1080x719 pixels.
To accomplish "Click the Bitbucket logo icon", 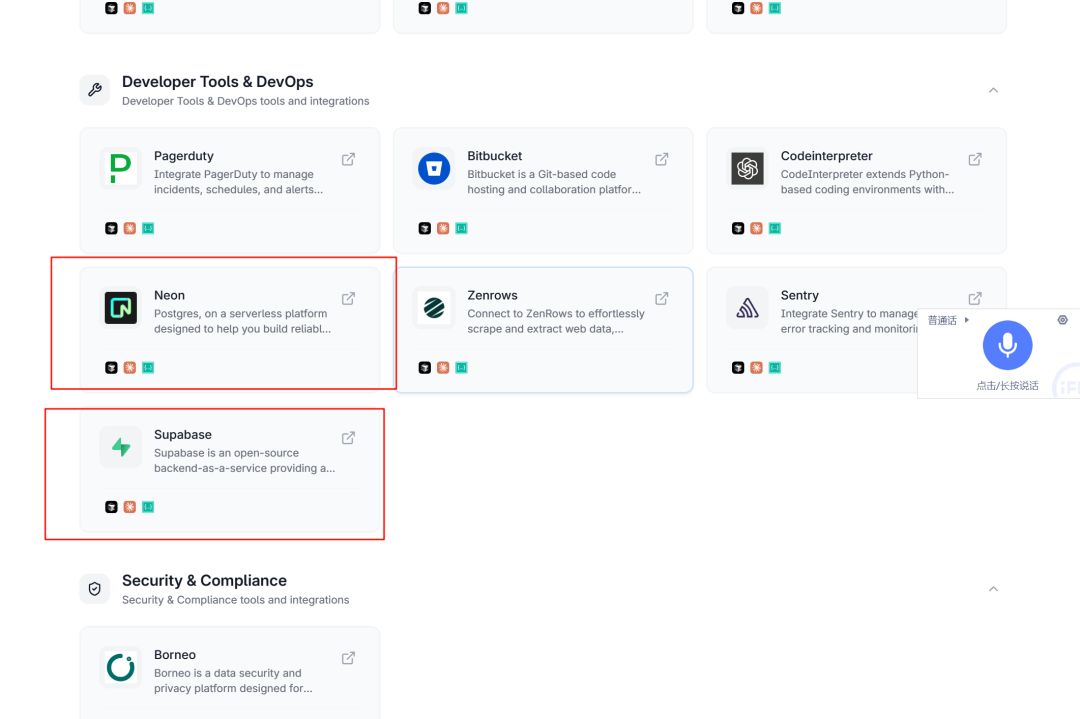I will (434, 169).
